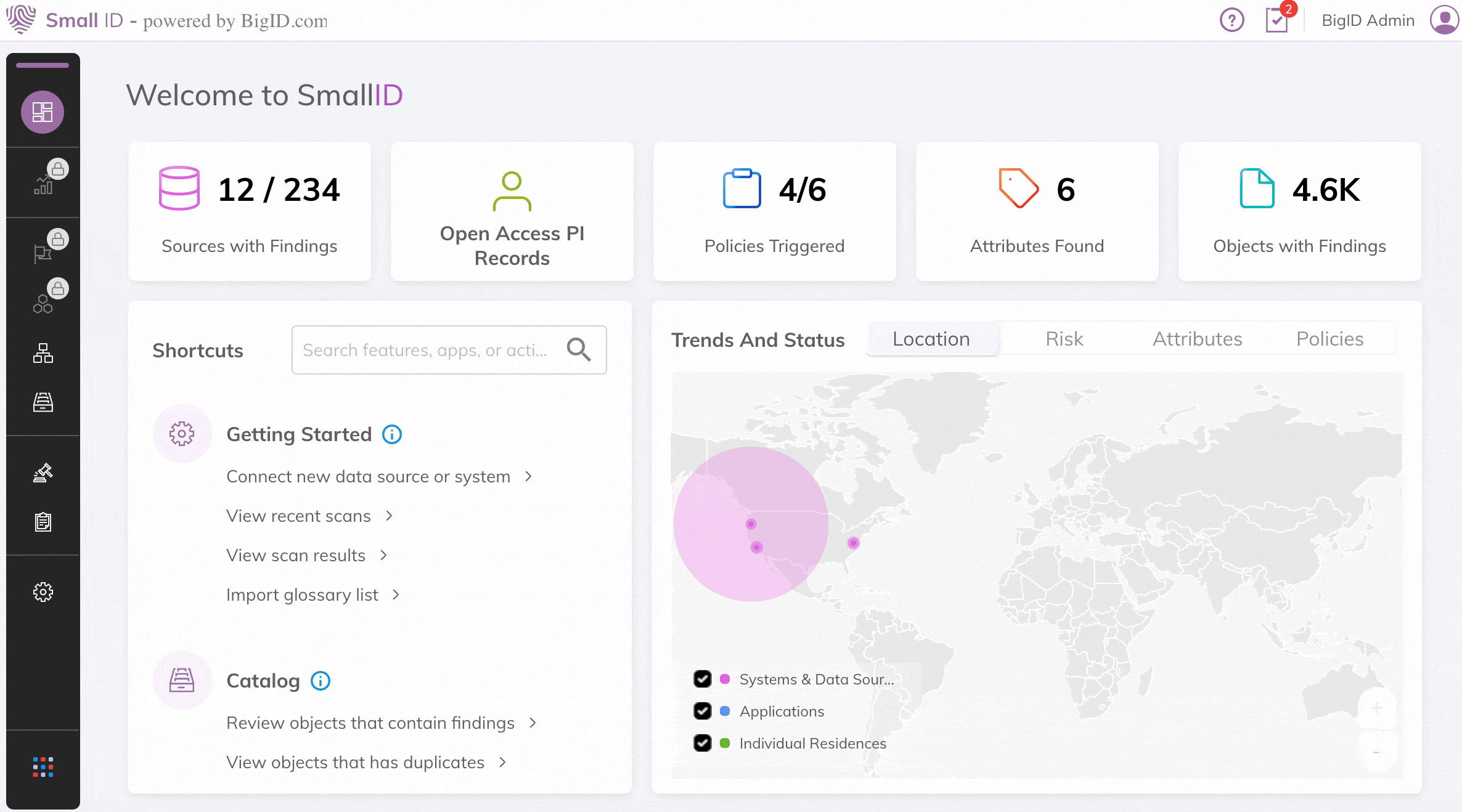The width and height of the screenshot is (1462, 812).
Task: Click the east coast data source map dot
Action: tap(853, 543)
